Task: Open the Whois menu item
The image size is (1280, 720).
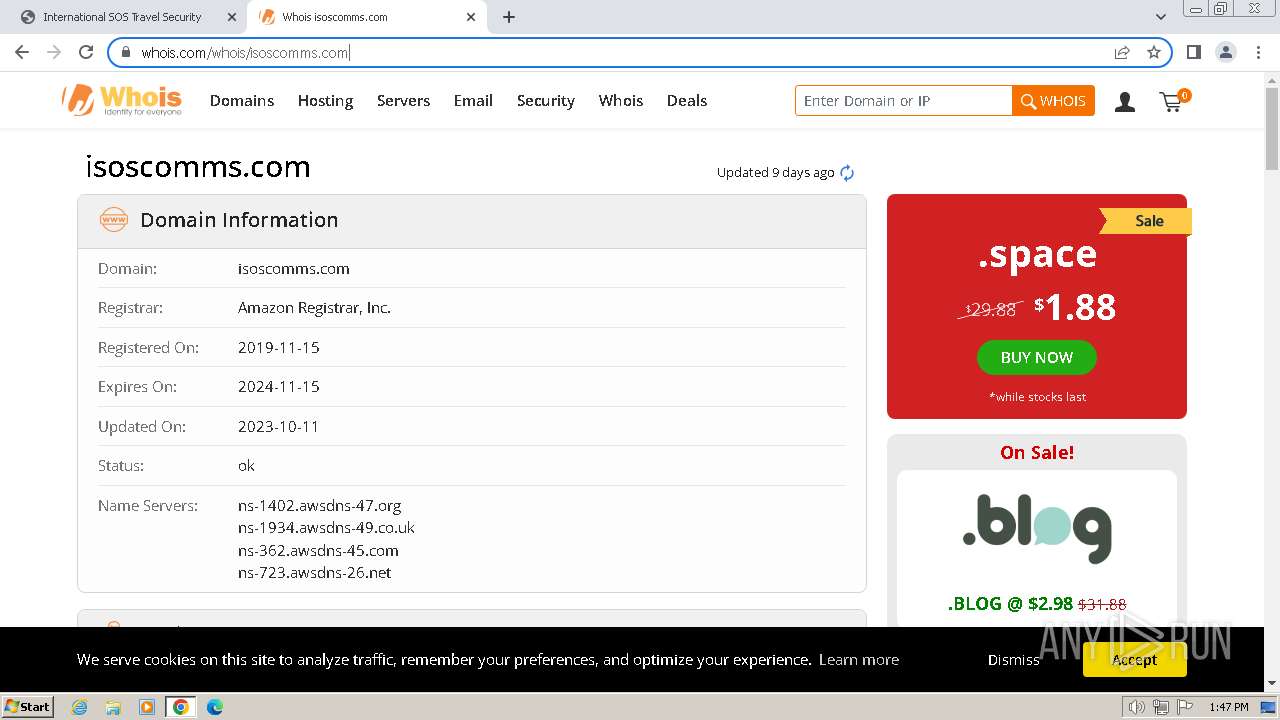Action: coord(621,101)
